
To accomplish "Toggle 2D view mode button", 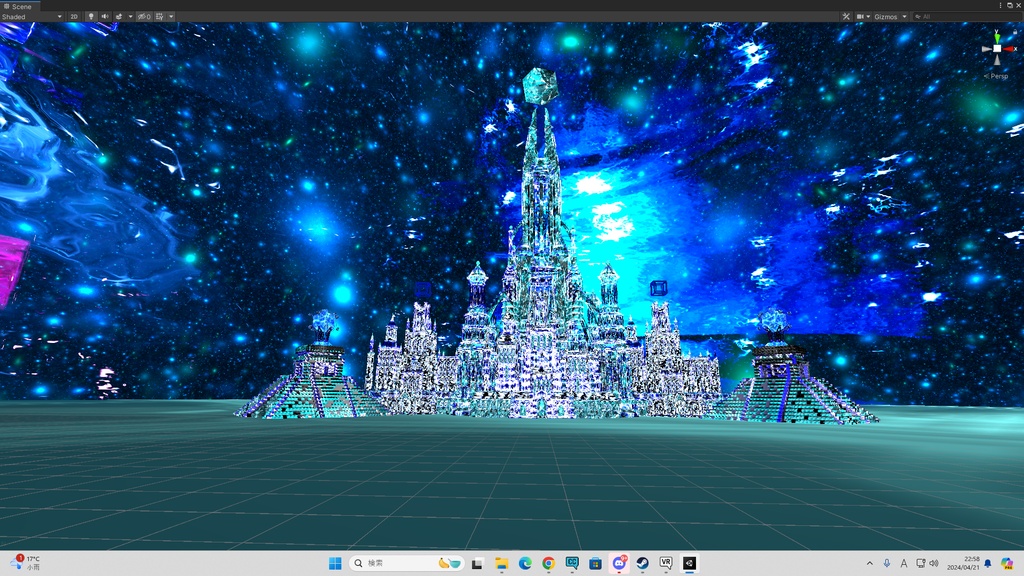I will coord(74,16).
